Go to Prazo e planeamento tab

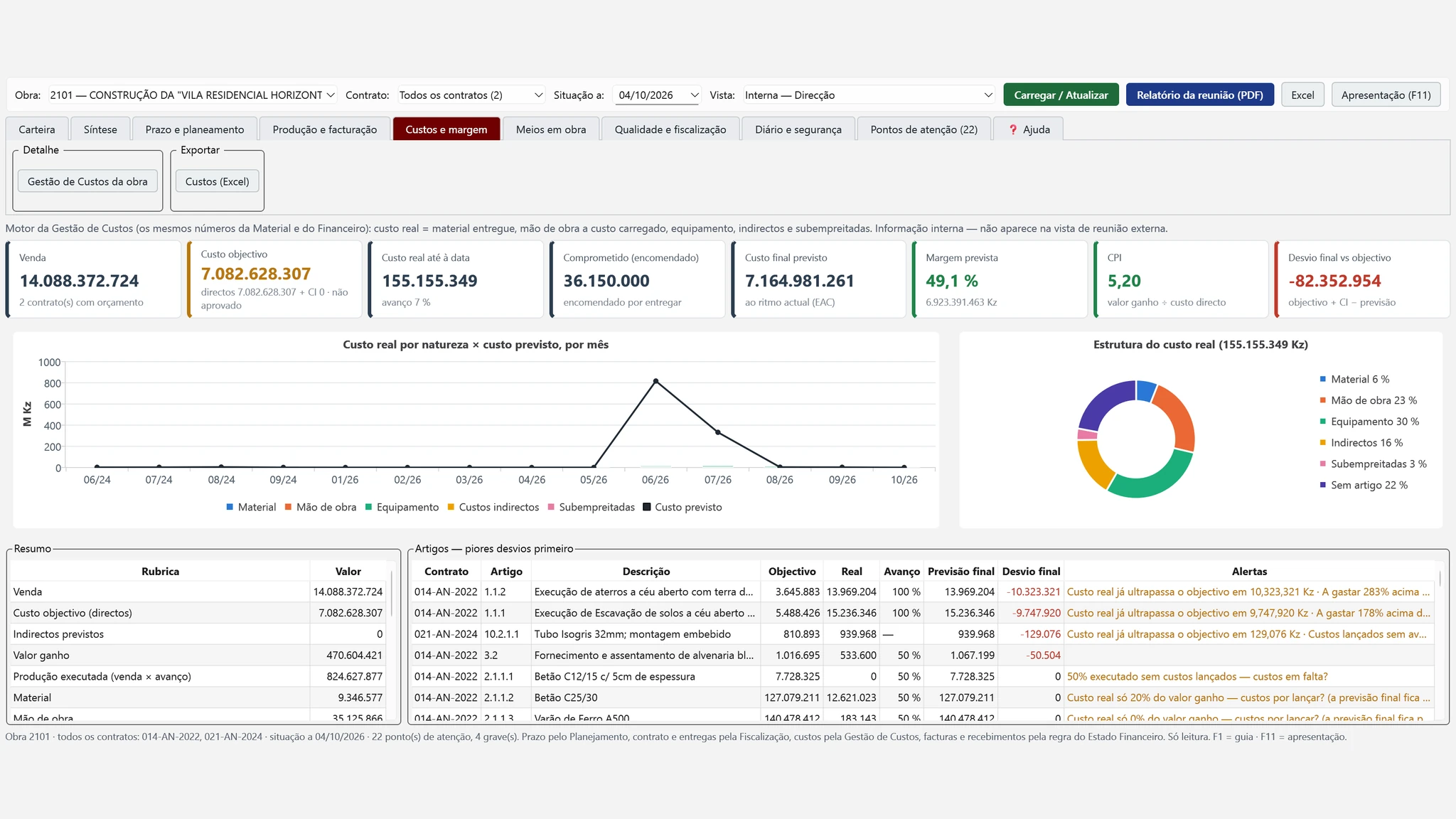click(x=195, y=129)
